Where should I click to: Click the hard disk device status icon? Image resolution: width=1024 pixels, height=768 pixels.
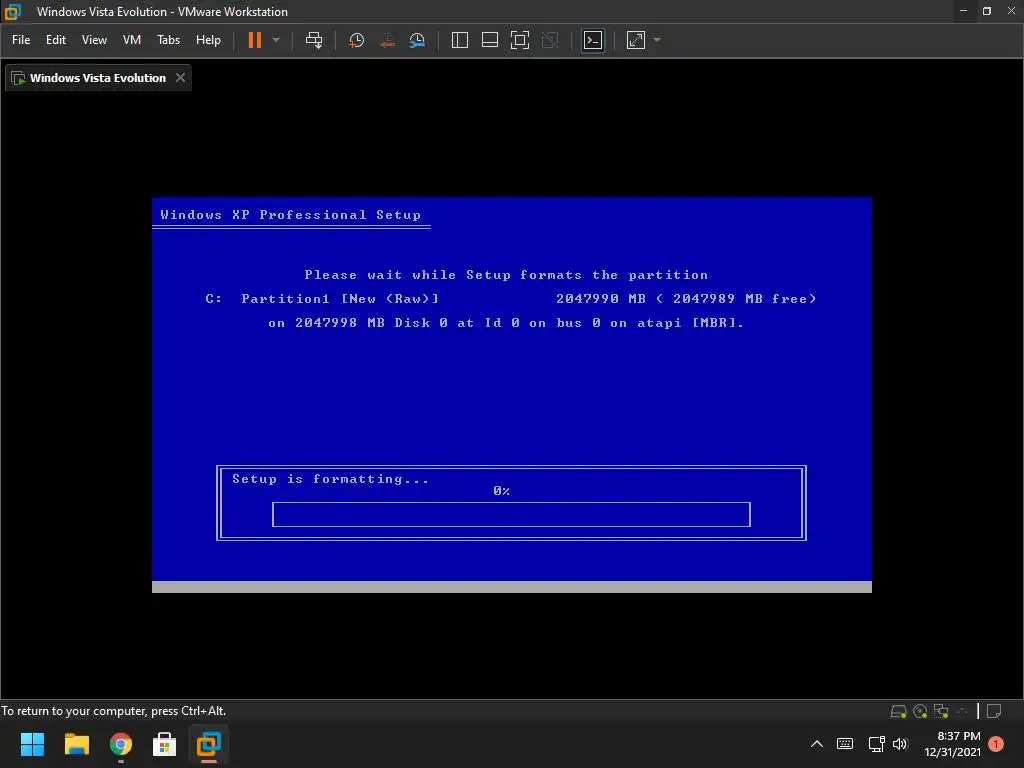tap(899, 711)
